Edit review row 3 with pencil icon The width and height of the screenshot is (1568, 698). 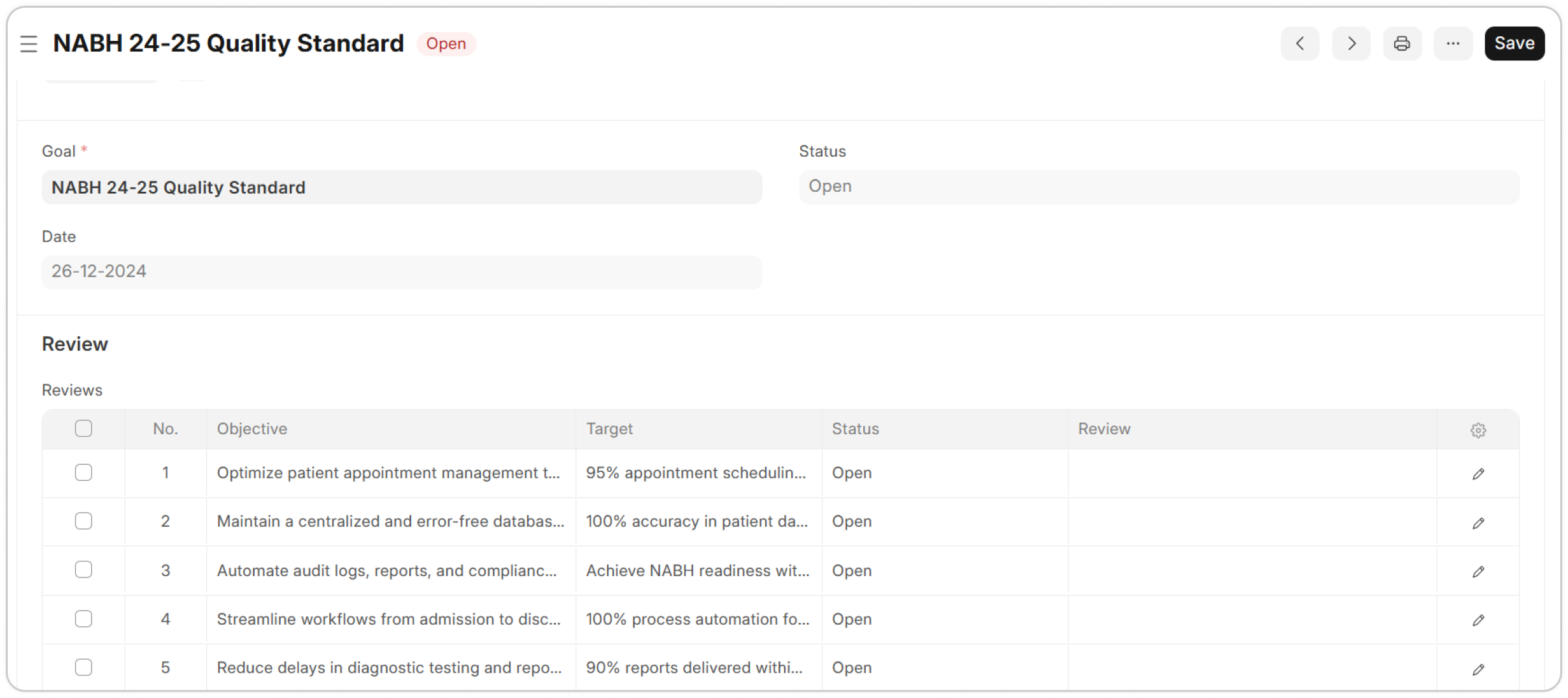pyautogui.click(x=1478, y=571)
